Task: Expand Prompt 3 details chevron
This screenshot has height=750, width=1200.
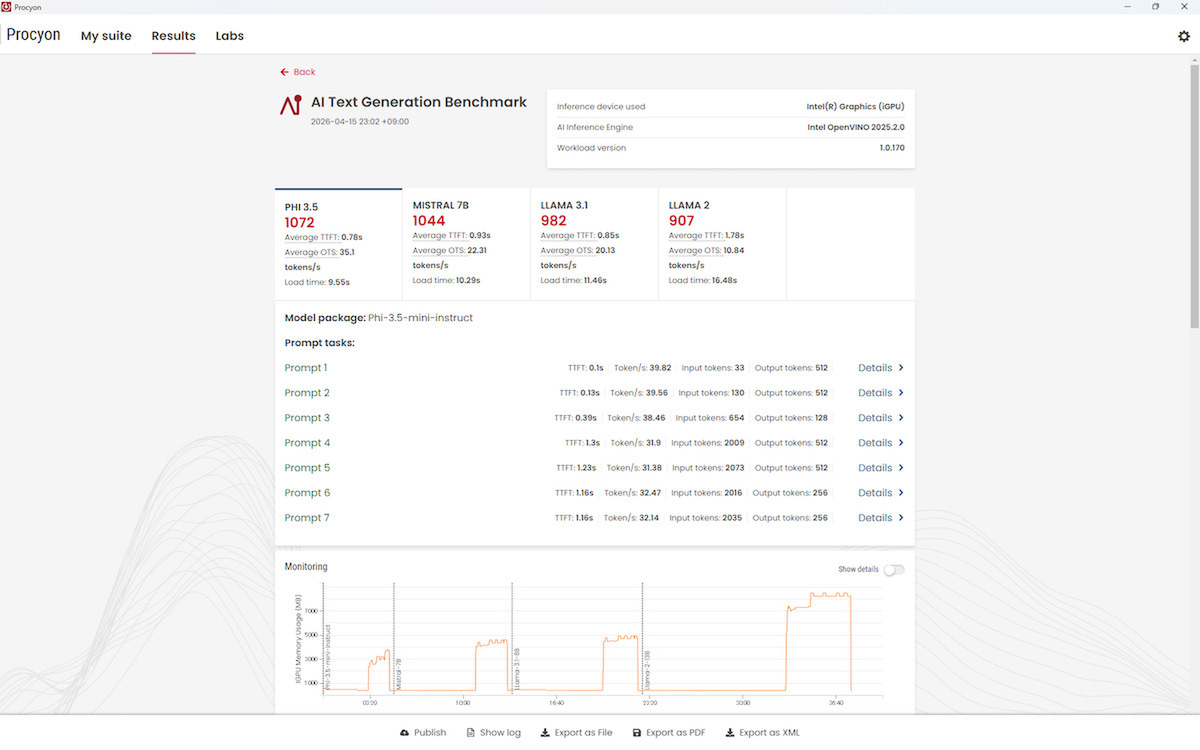Action: tap(901, 418)
